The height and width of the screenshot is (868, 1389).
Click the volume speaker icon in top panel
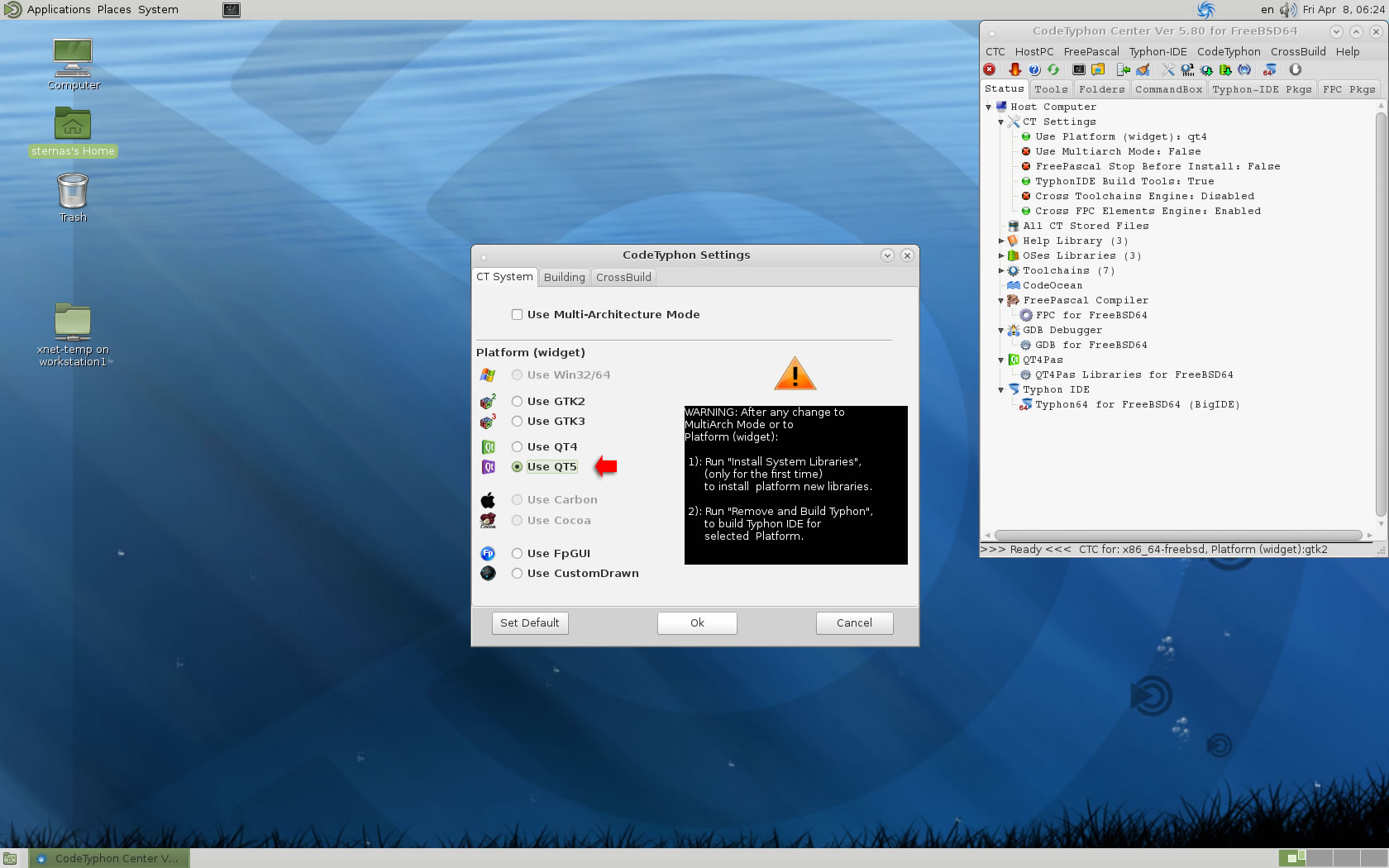click(x=1288, y=10)
